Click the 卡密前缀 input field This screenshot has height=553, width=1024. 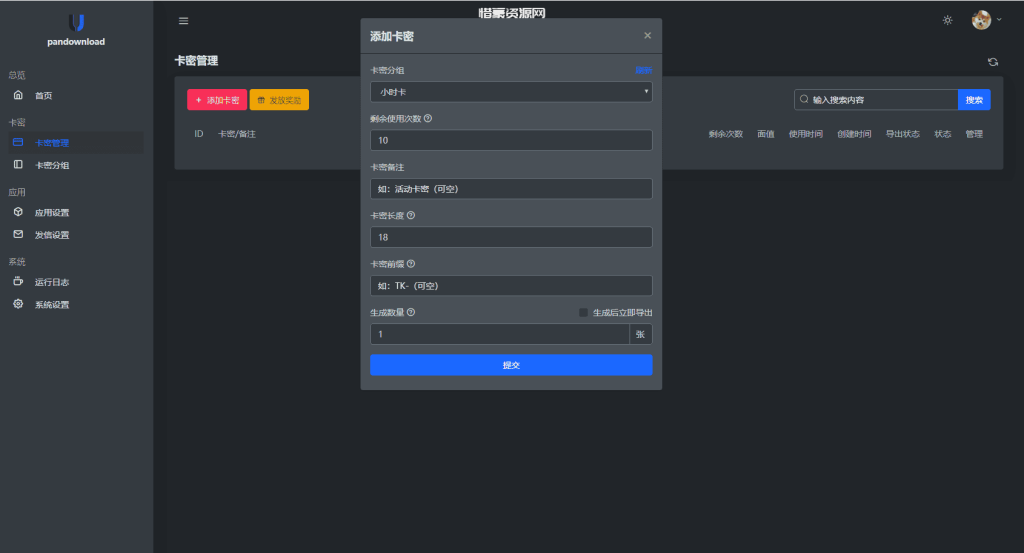point(511,285)
